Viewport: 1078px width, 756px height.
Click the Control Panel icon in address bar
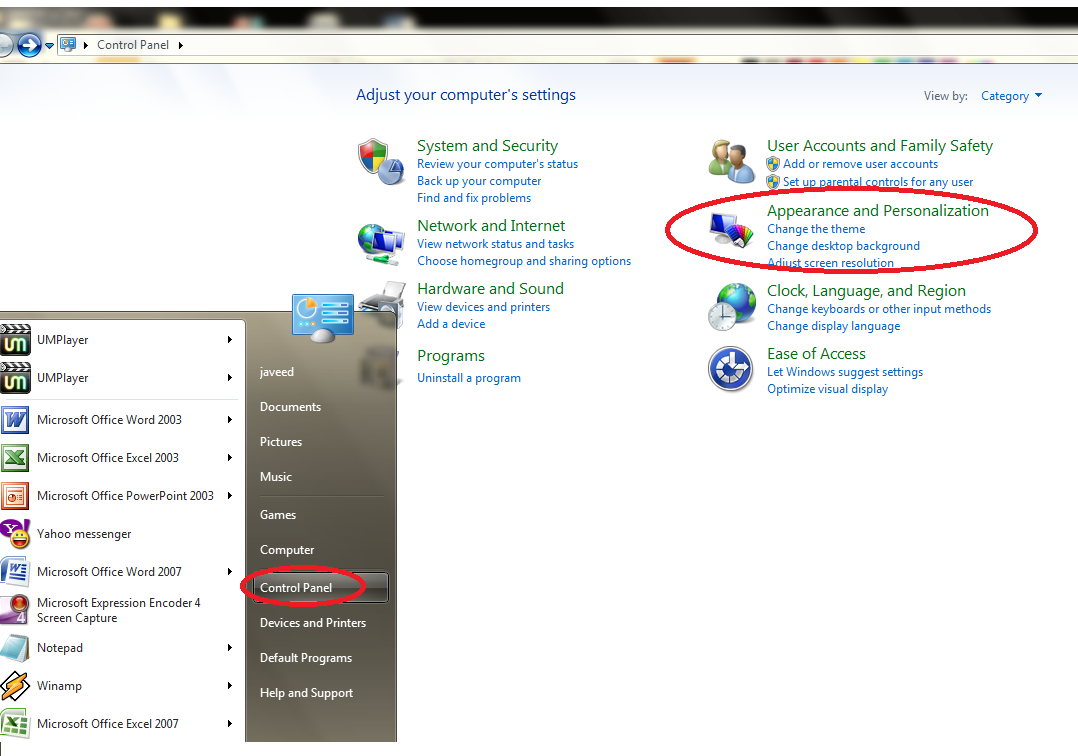click(x=68, y=45)
